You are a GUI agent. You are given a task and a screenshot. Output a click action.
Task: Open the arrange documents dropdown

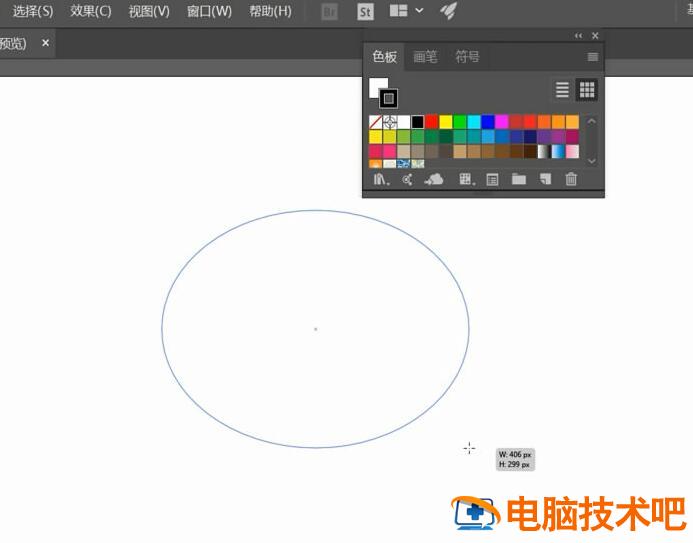[406, 11]
